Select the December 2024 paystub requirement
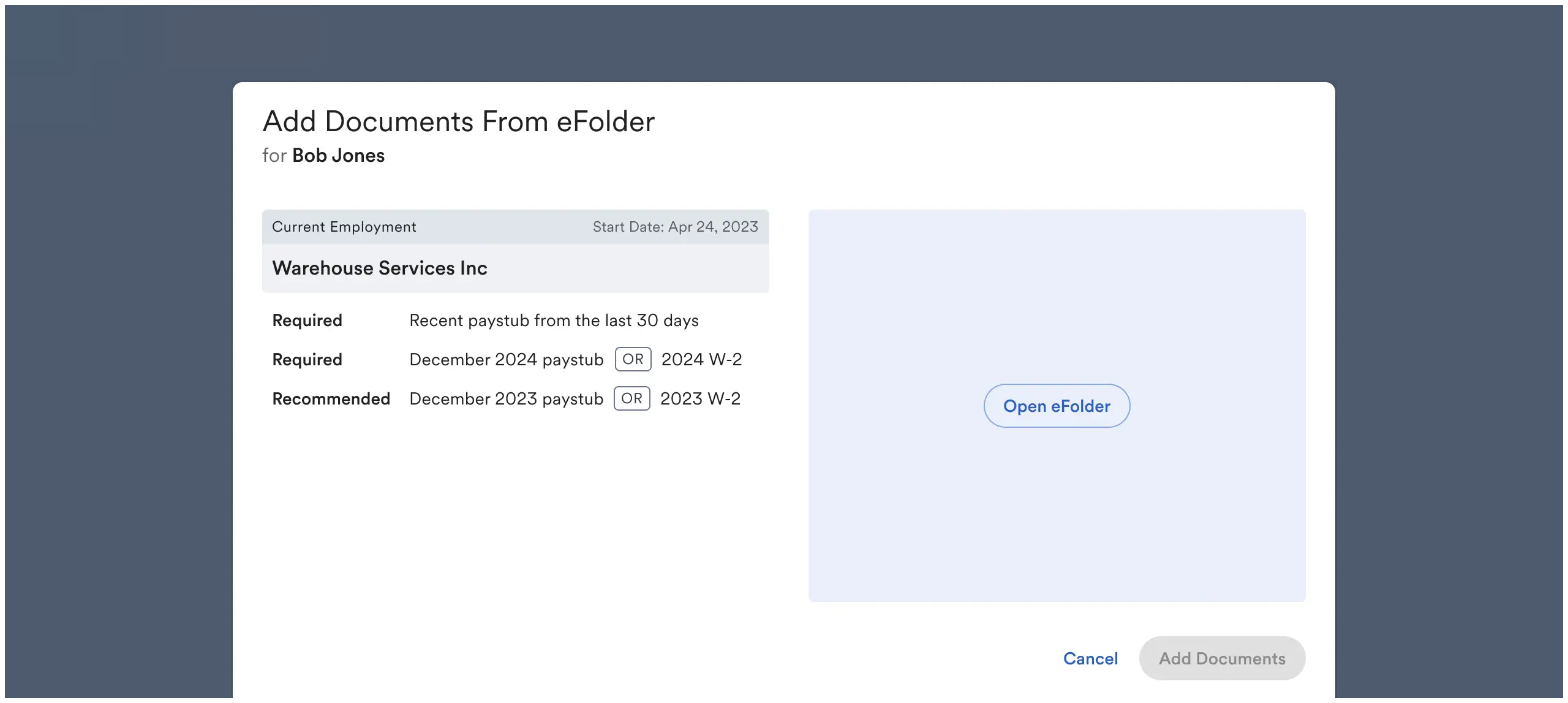1568x703 pixels. point(505,359)
